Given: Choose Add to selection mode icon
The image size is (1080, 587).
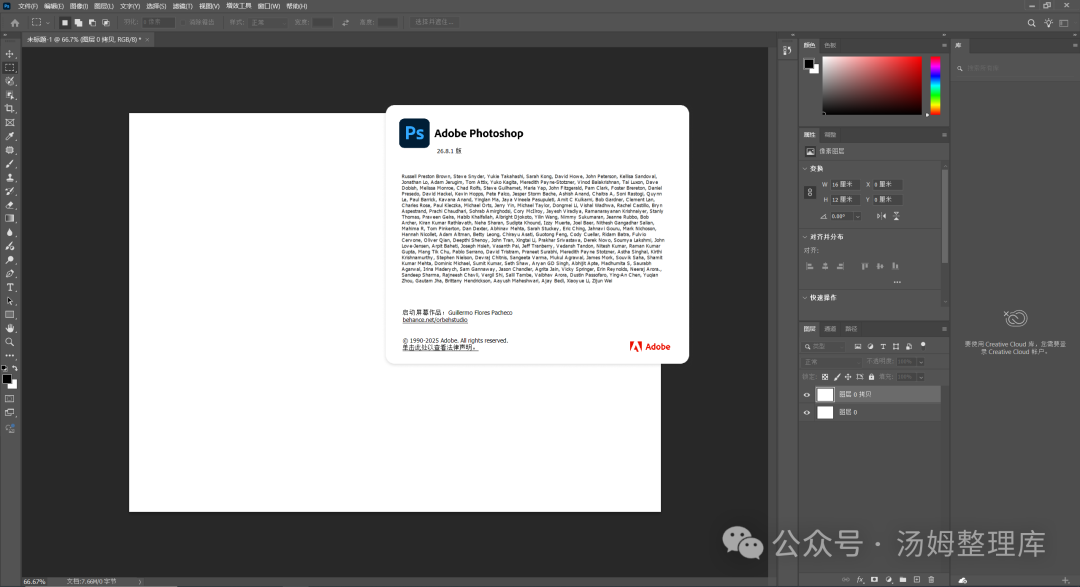Looking at the screenshot, I should coord(78,23).
